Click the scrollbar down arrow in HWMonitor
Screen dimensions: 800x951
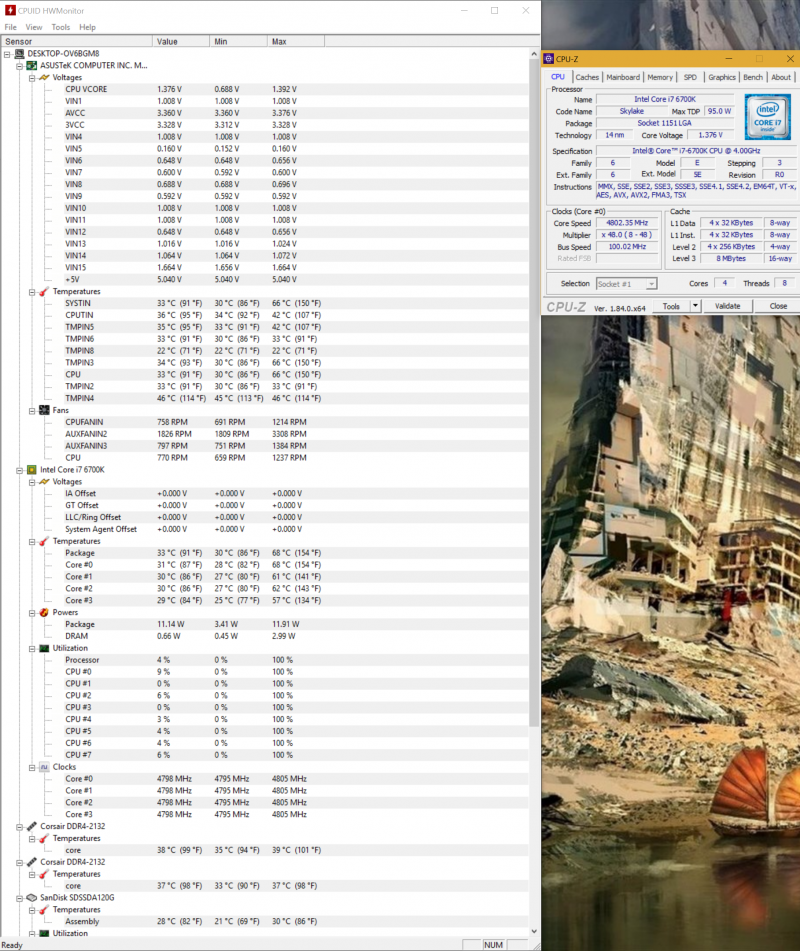534,932
